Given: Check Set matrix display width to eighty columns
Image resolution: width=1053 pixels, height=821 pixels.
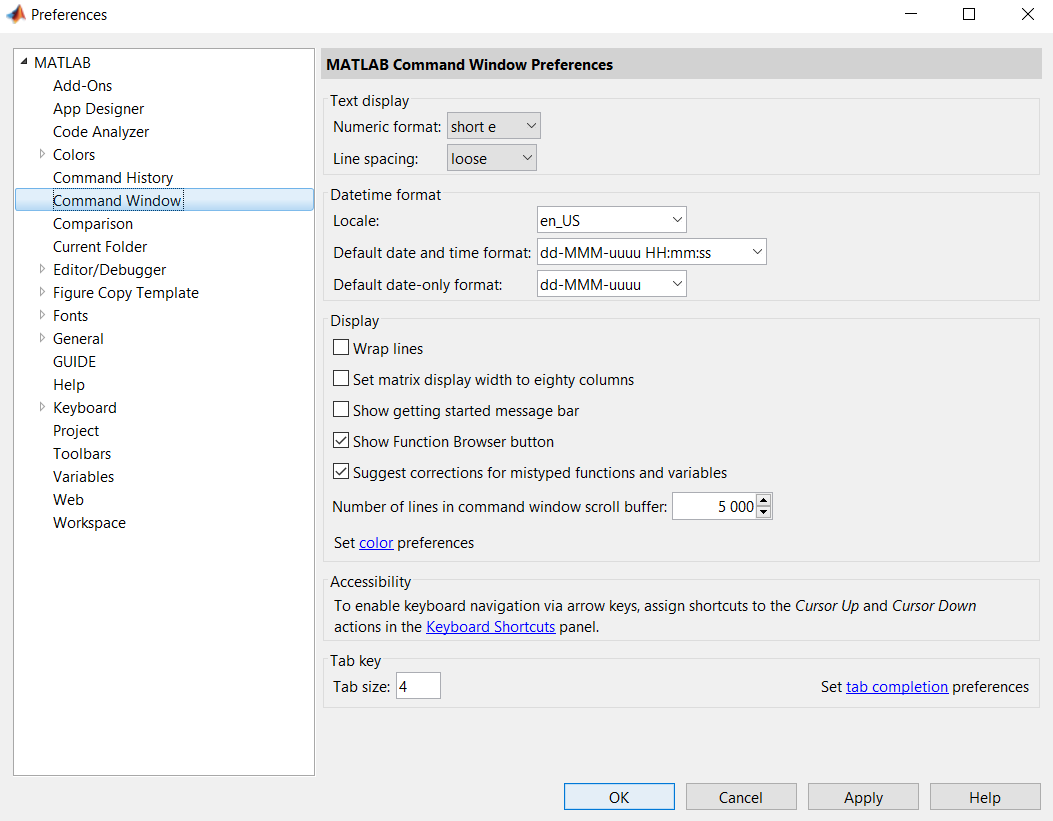Looking at the screenshot, I should click(341, 379).
